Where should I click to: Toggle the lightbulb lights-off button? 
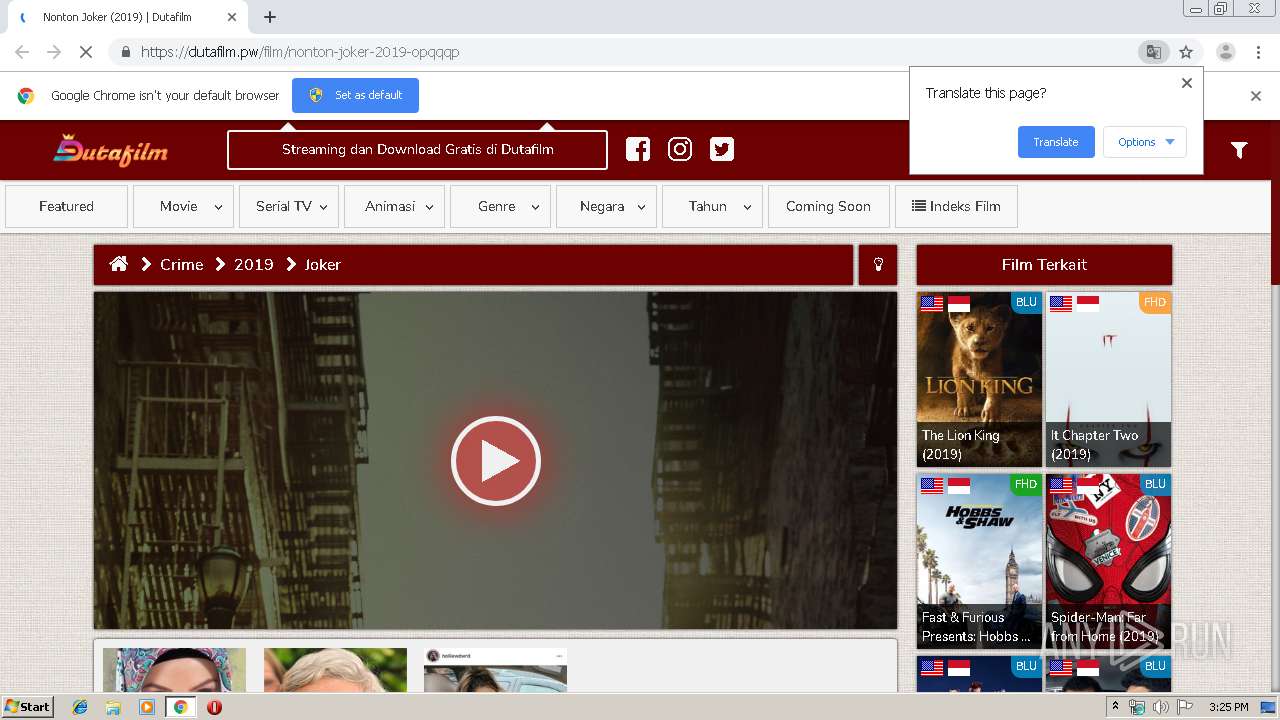(878, 265)
